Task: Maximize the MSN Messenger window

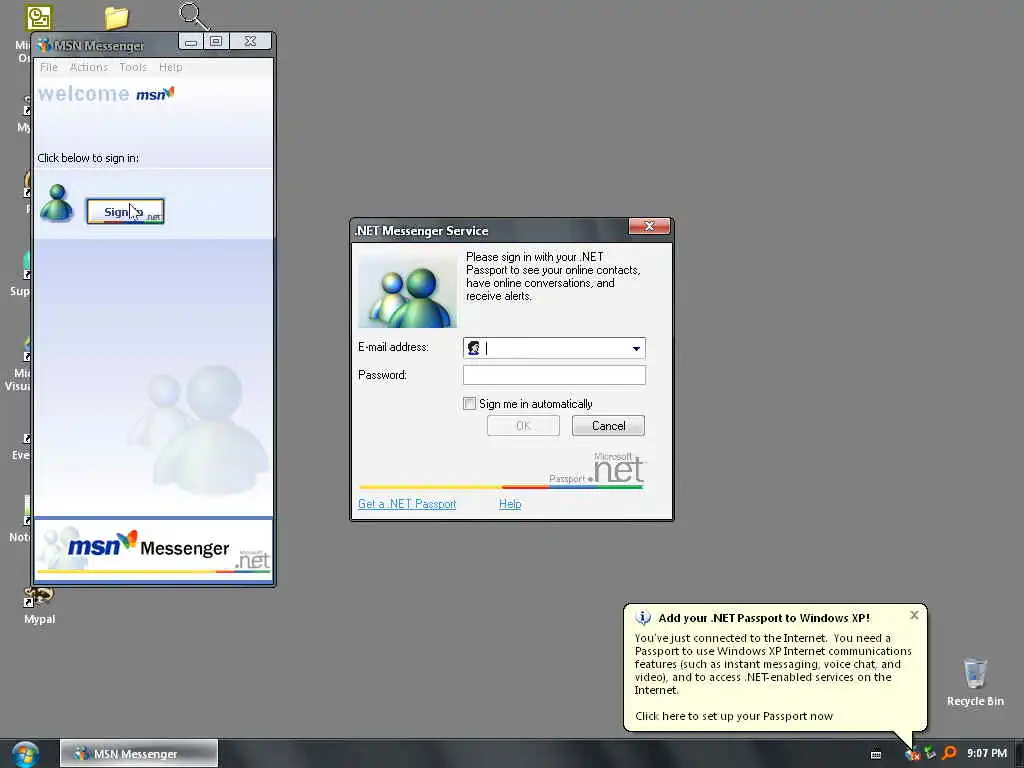Action: tap(216, 42)
